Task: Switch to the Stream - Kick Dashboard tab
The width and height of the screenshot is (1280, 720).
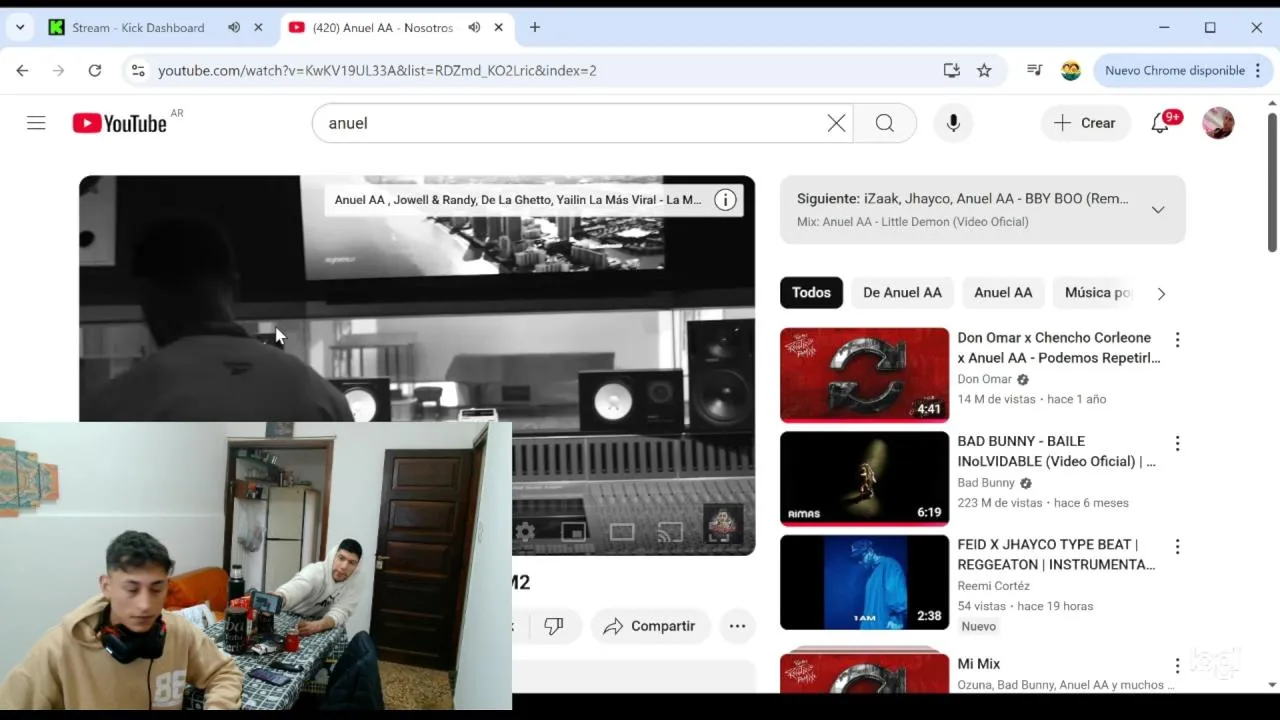Action: (x=138, y=27)
